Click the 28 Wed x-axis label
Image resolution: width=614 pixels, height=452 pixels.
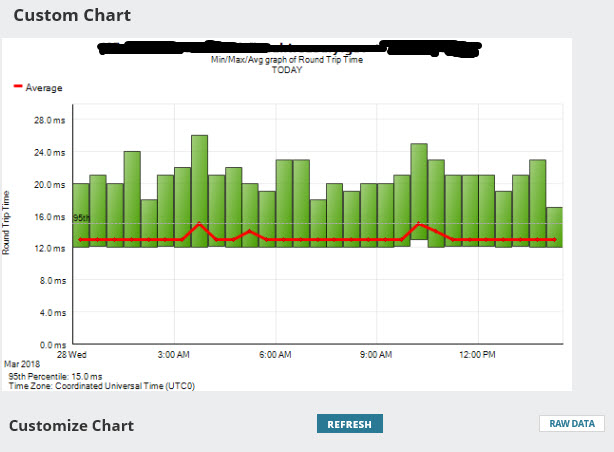[x=72, y=354]
